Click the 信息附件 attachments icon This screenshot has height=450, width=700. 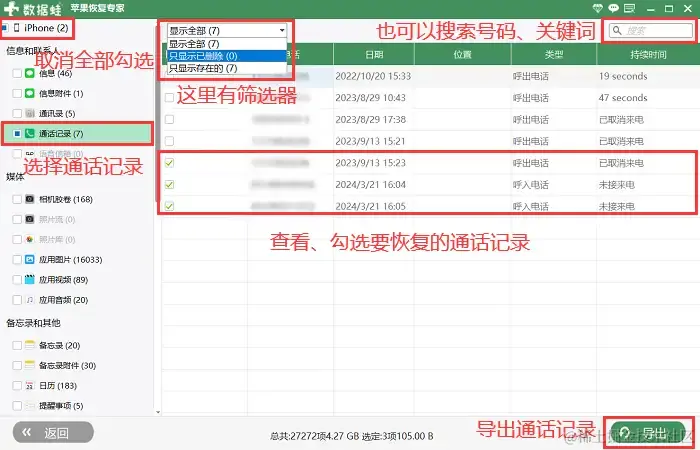tap(30, 93)
